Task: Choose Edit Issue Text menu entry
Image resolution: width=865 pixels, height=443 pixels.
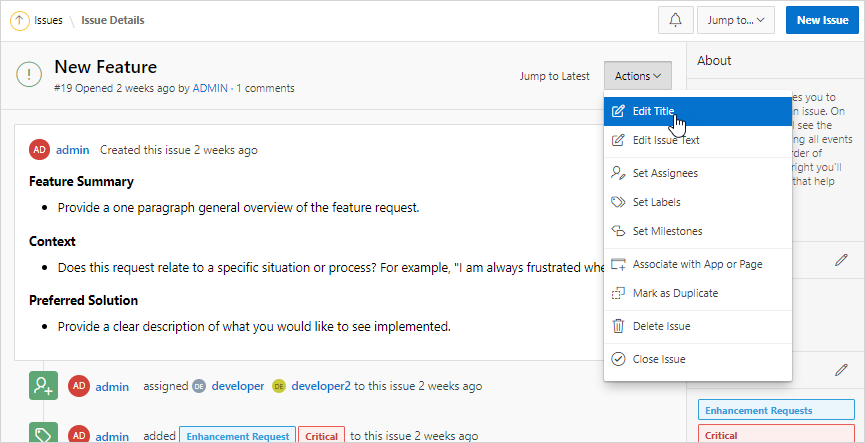Action: (666, 140)
